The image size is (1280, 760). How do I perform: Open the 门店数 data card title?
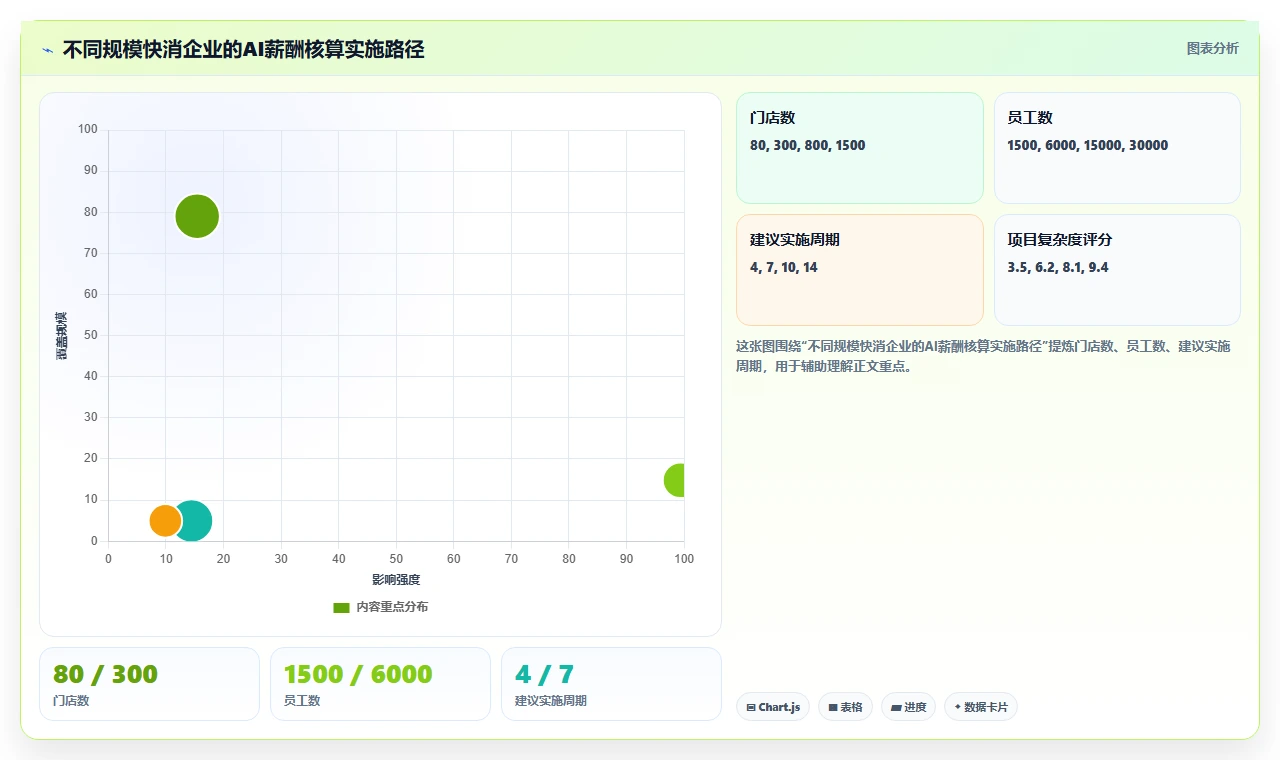(x=772, y=118)
